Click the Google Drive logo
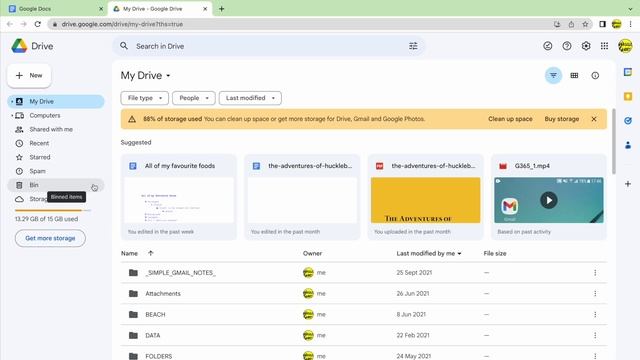Screen dimensions: 640x360 [19, 46]
